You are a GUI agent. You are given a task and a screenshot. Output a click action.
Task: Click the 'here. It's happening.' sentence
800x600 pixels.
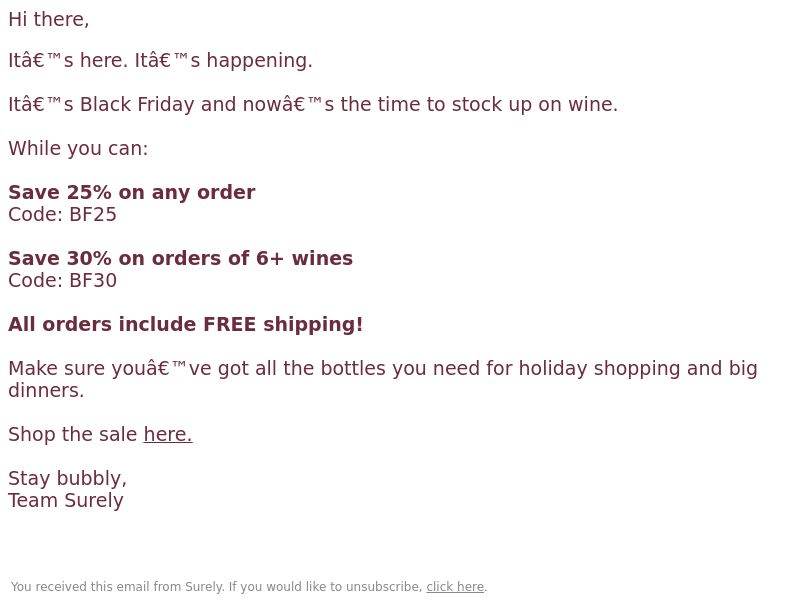click(x=196, y=60)
